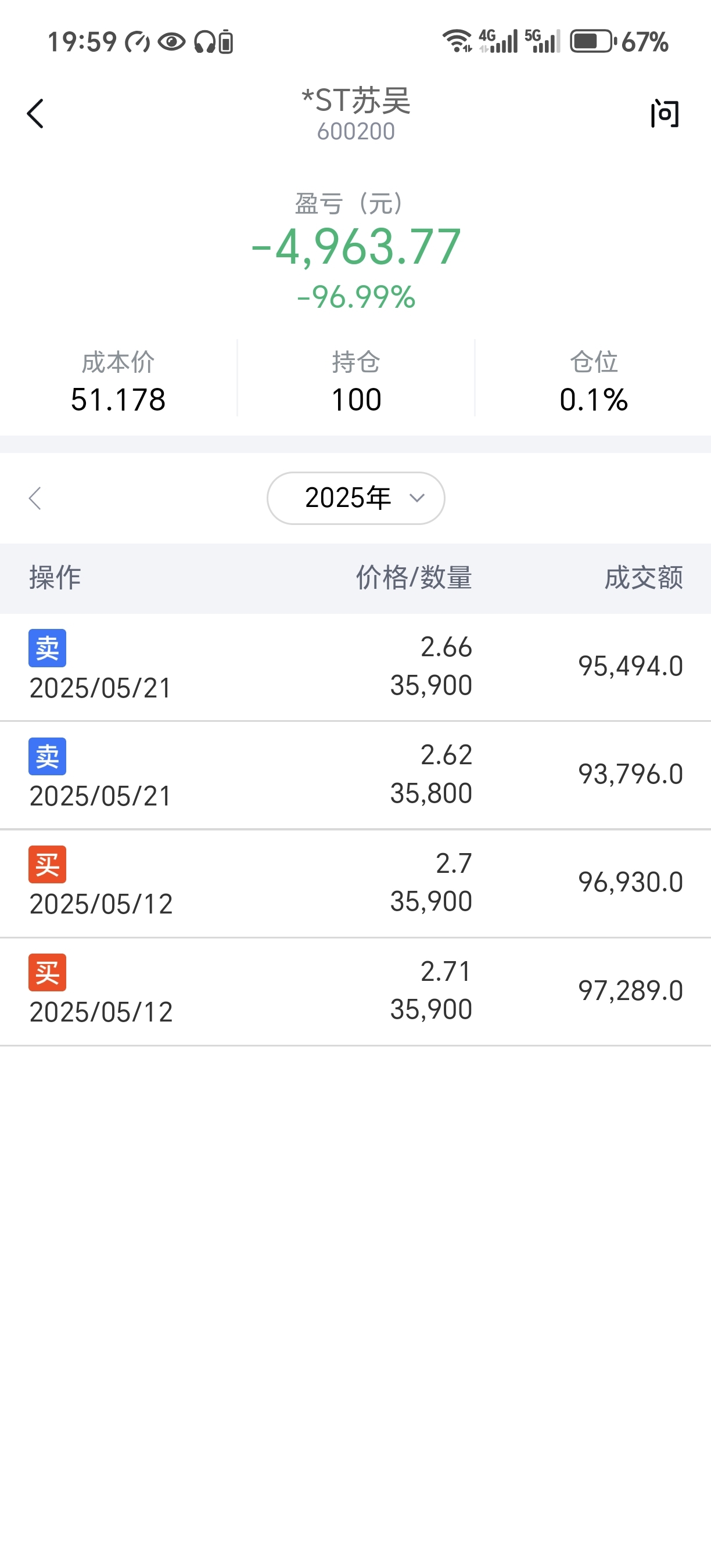Viewport: 711px width, 1568px height.
Task: Select the loss percentage -96.99%
Action: click(x=356, y=297)
